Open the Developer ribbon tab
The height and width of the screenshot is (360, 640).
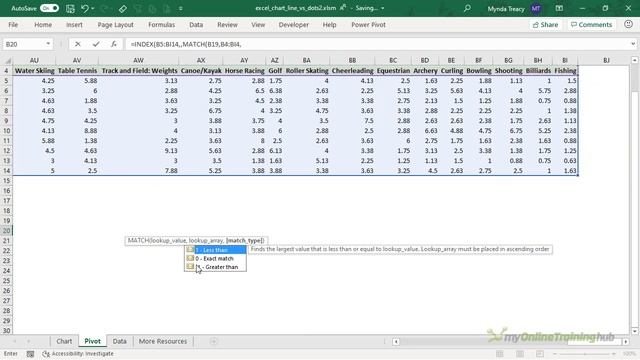tap(293, 25)
